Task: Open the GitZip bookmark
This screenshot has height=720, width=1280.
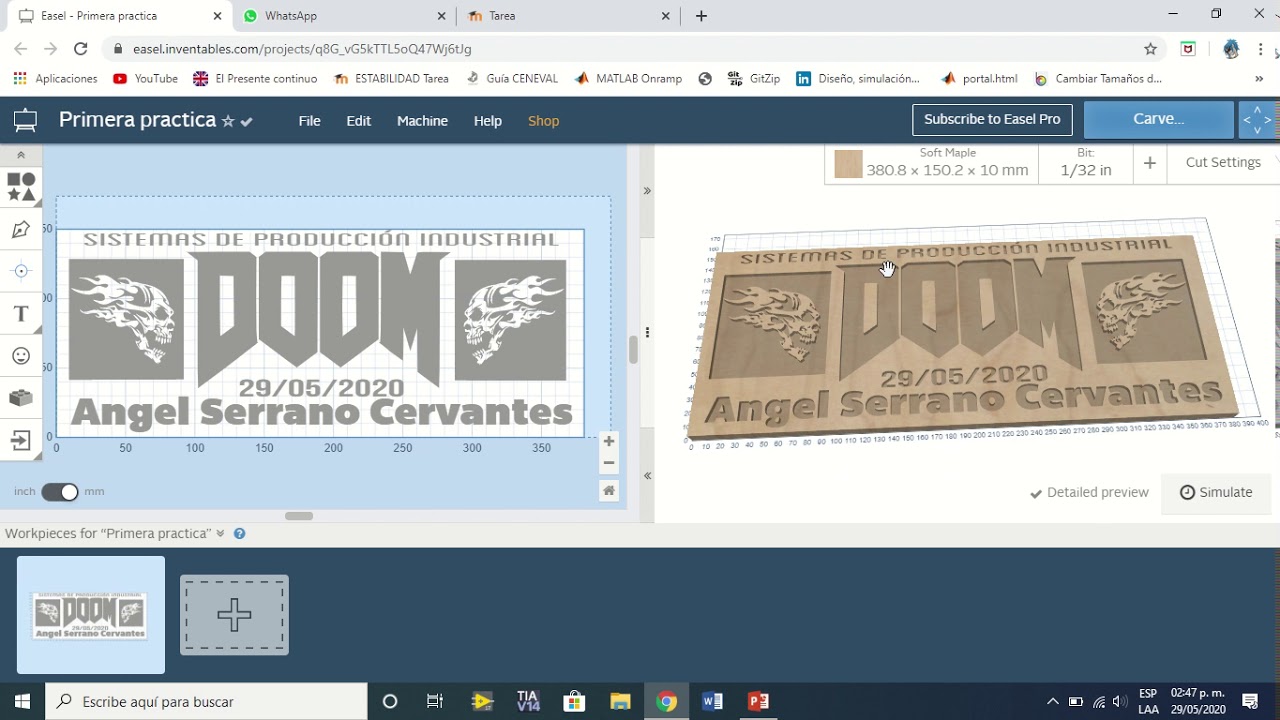Action: [x=754, y=78]
